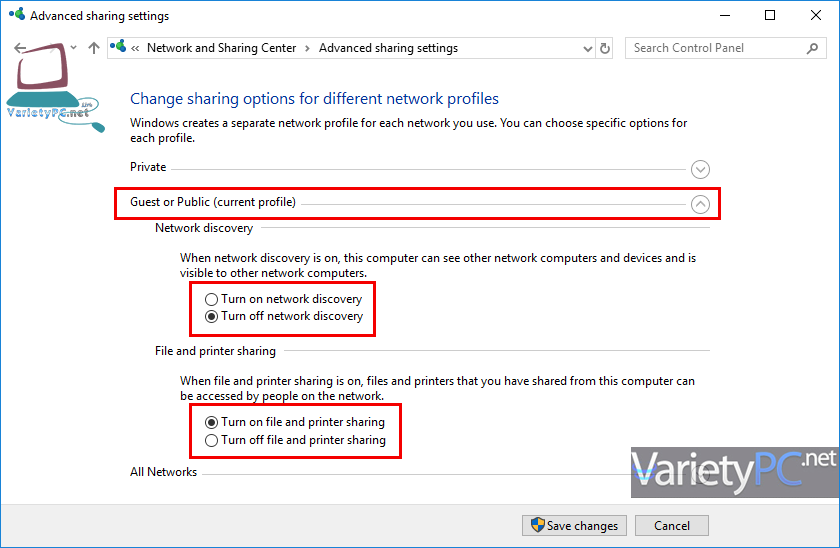Click the All Networks section header
The width and height of the screenshot is (840, 548).
[x=163, y=472]
